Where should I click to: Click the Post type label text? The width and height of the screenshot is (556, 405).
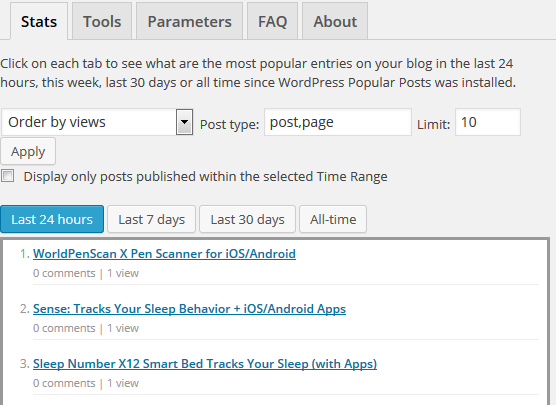coord(229,124)
